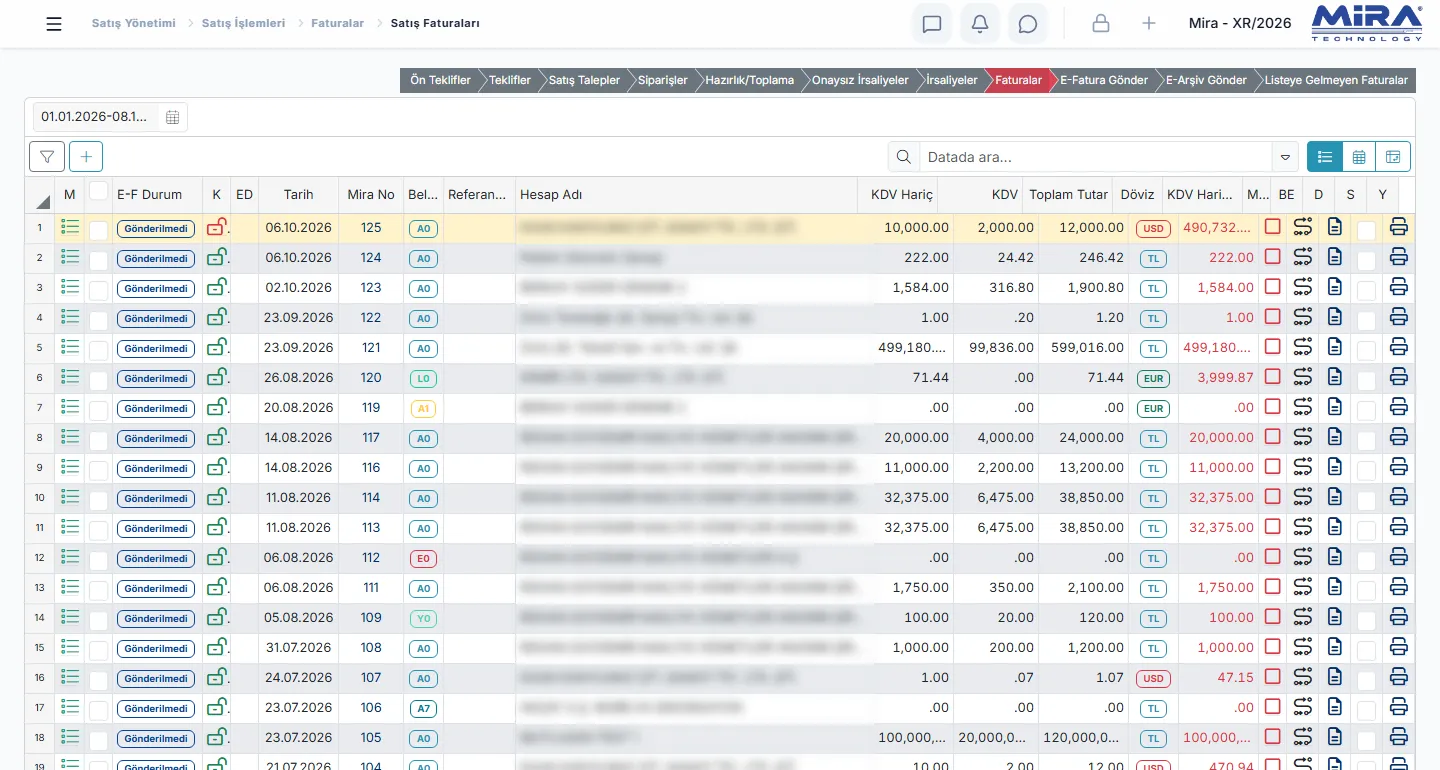Open the filter funnel icon
The image size is (1440, 770).
click(47, 157)
